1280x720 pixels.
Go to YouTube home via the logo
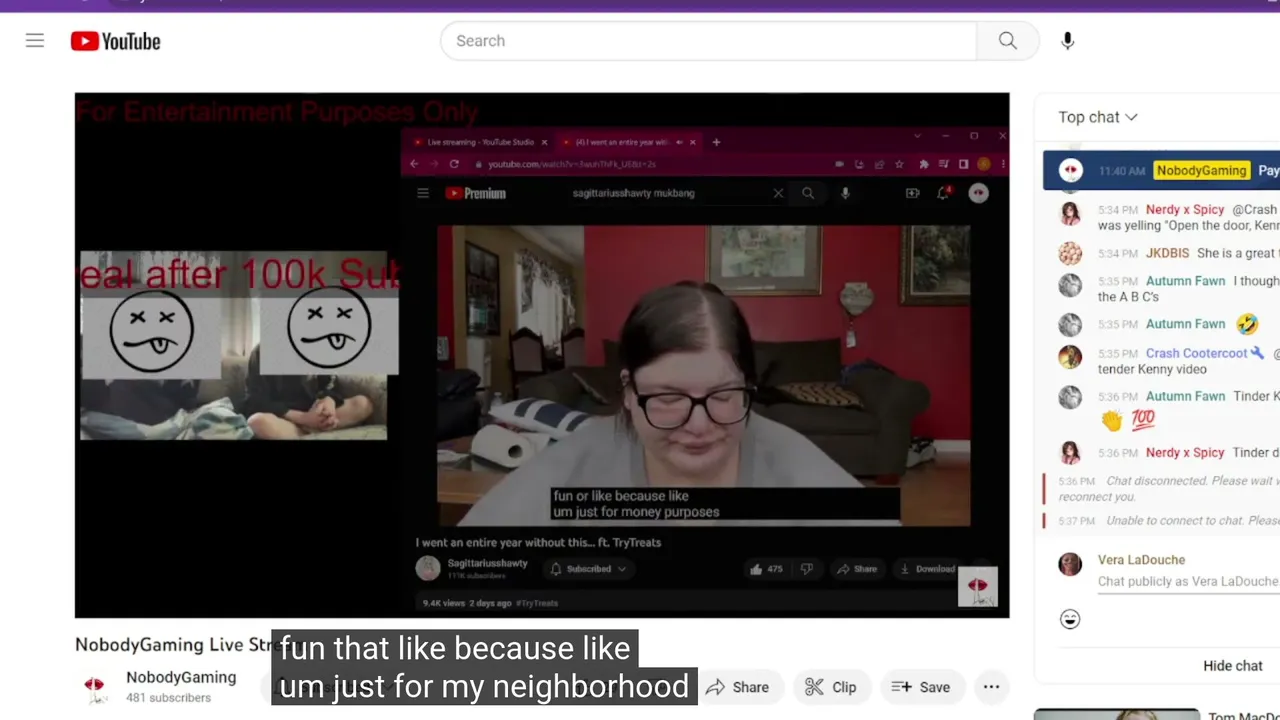[116, 41]
